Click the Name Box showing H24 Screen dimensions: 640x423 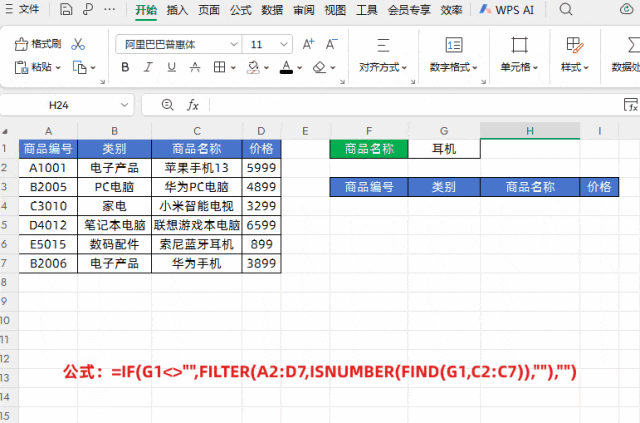coord(58,105)
